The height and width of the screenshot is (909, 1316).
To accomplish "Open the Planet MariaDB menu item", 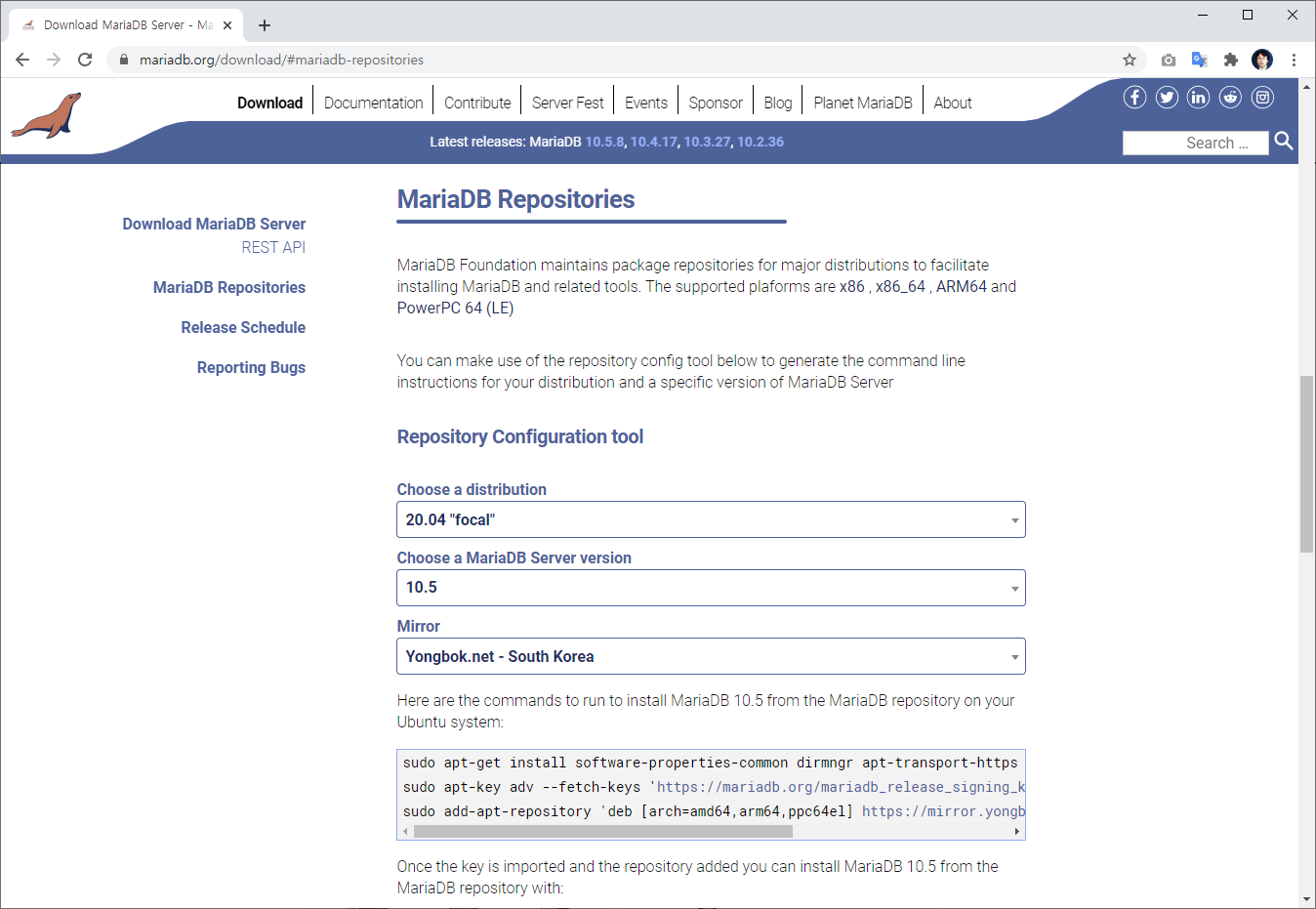I will pos(863,103).
